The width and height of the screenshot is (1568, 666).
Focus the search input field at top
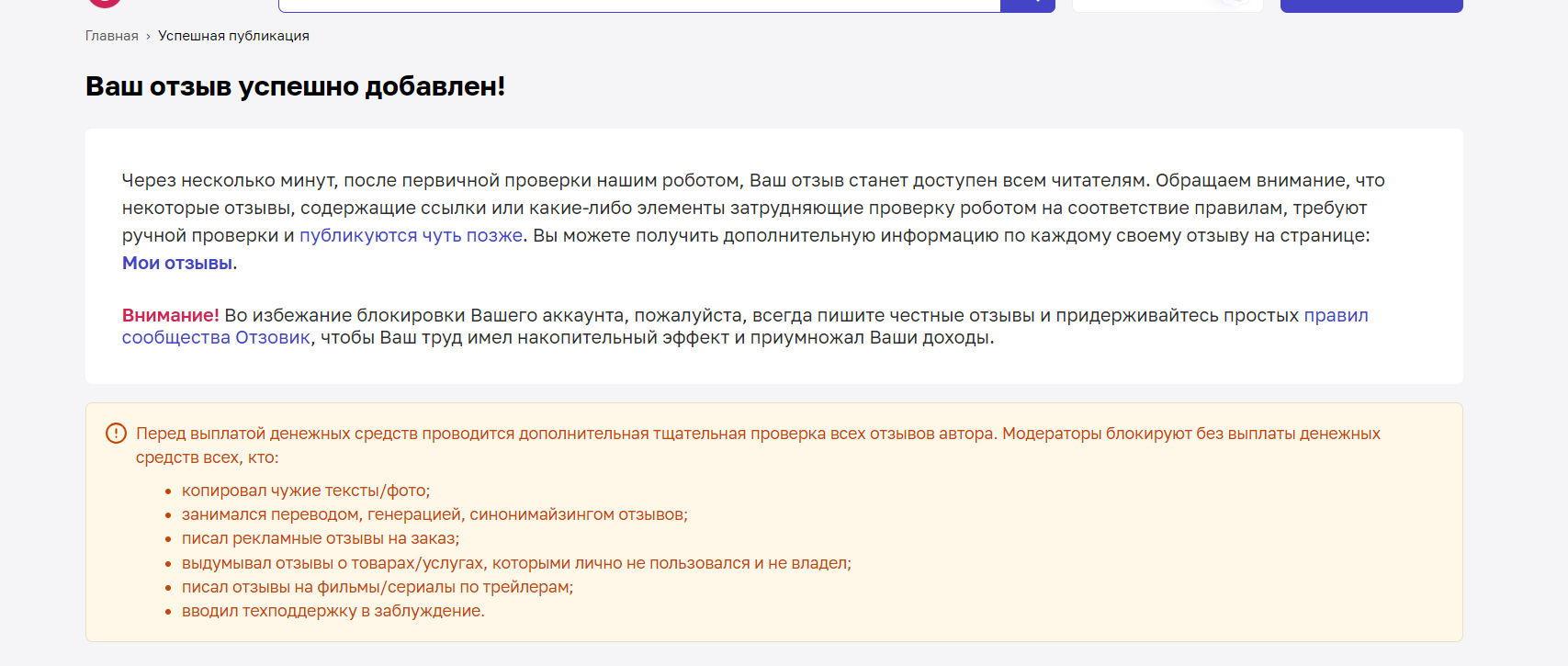pos(639,6)
